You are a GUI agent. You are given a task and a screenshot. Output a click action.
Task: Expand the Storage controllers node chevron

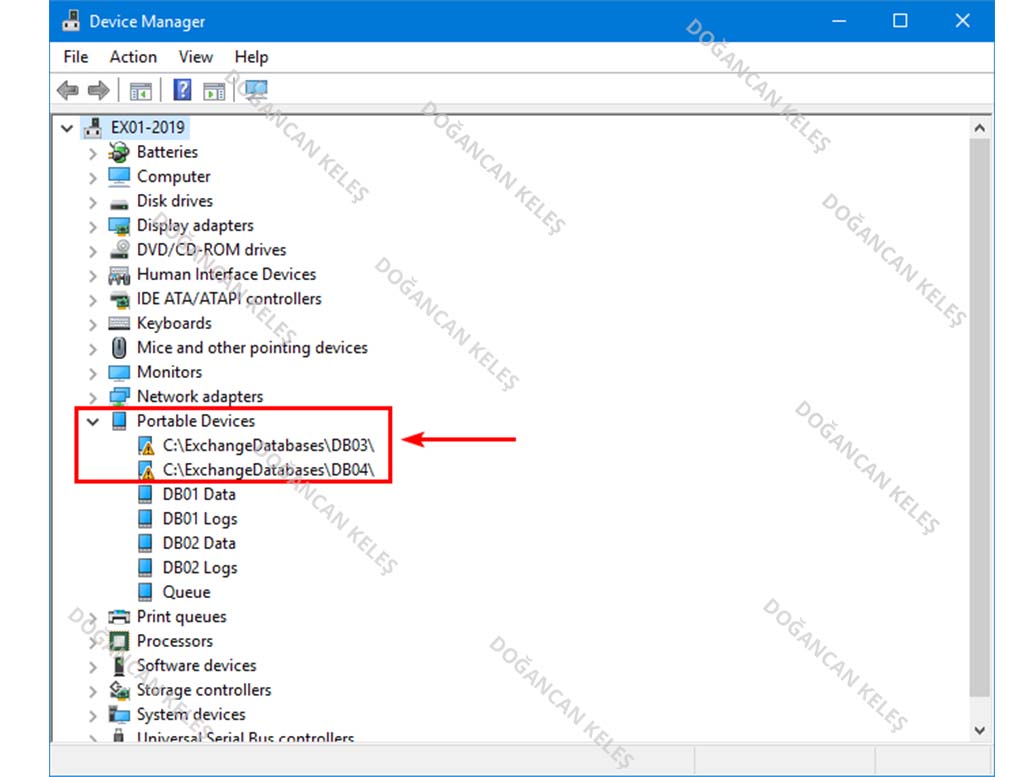[x=93, y=691]
